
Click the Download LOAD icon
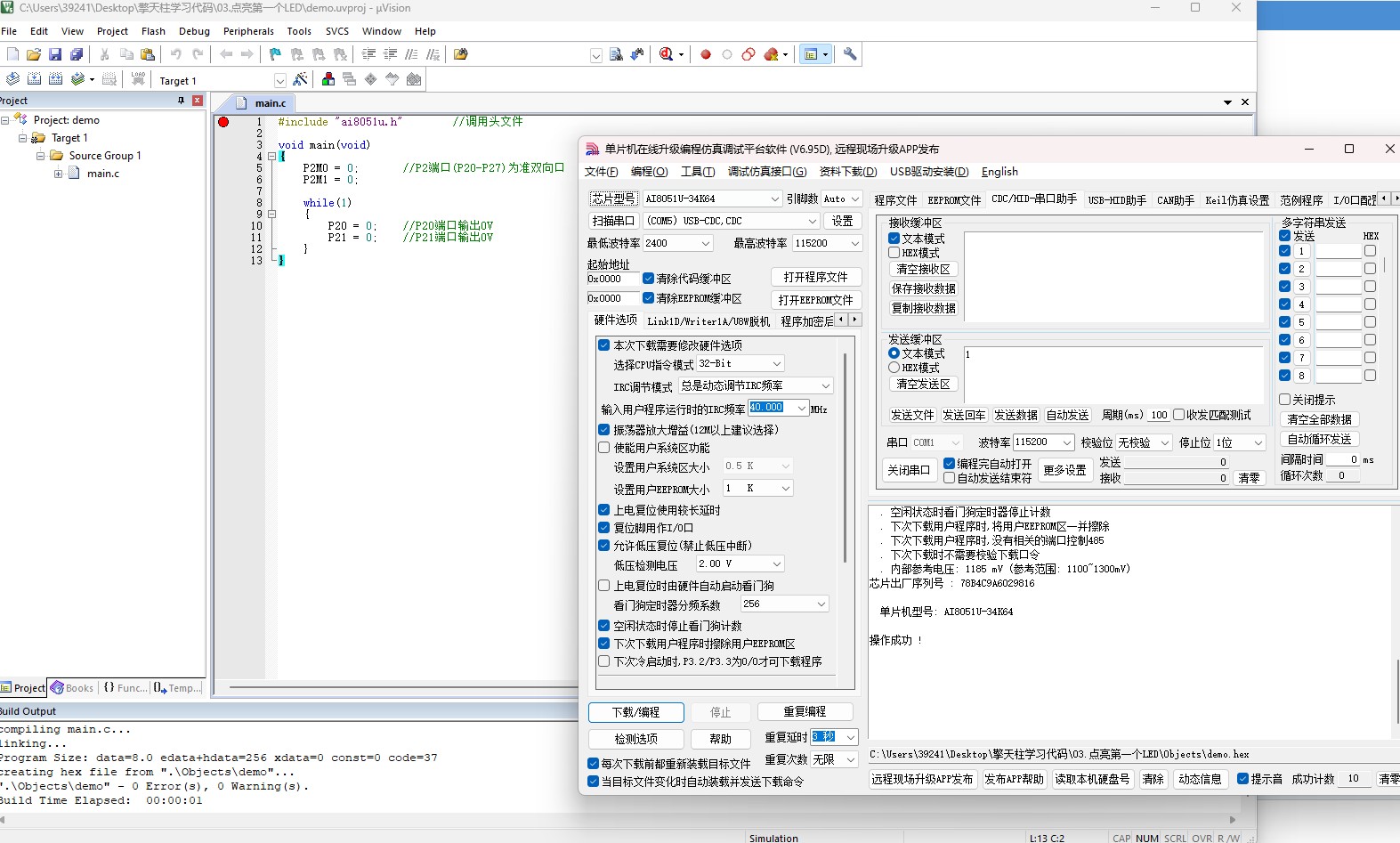tap(138, 79)
